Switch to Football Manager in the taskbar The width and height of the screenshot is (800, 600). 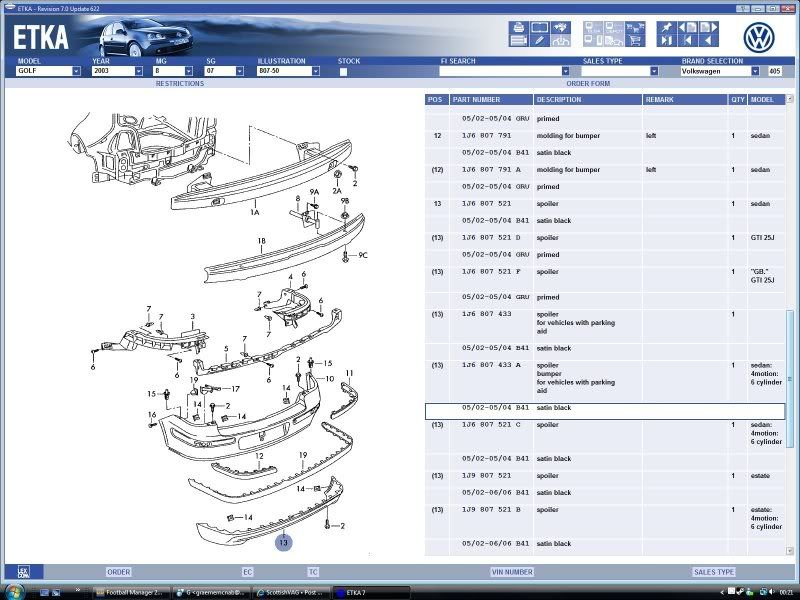(132, 592)
